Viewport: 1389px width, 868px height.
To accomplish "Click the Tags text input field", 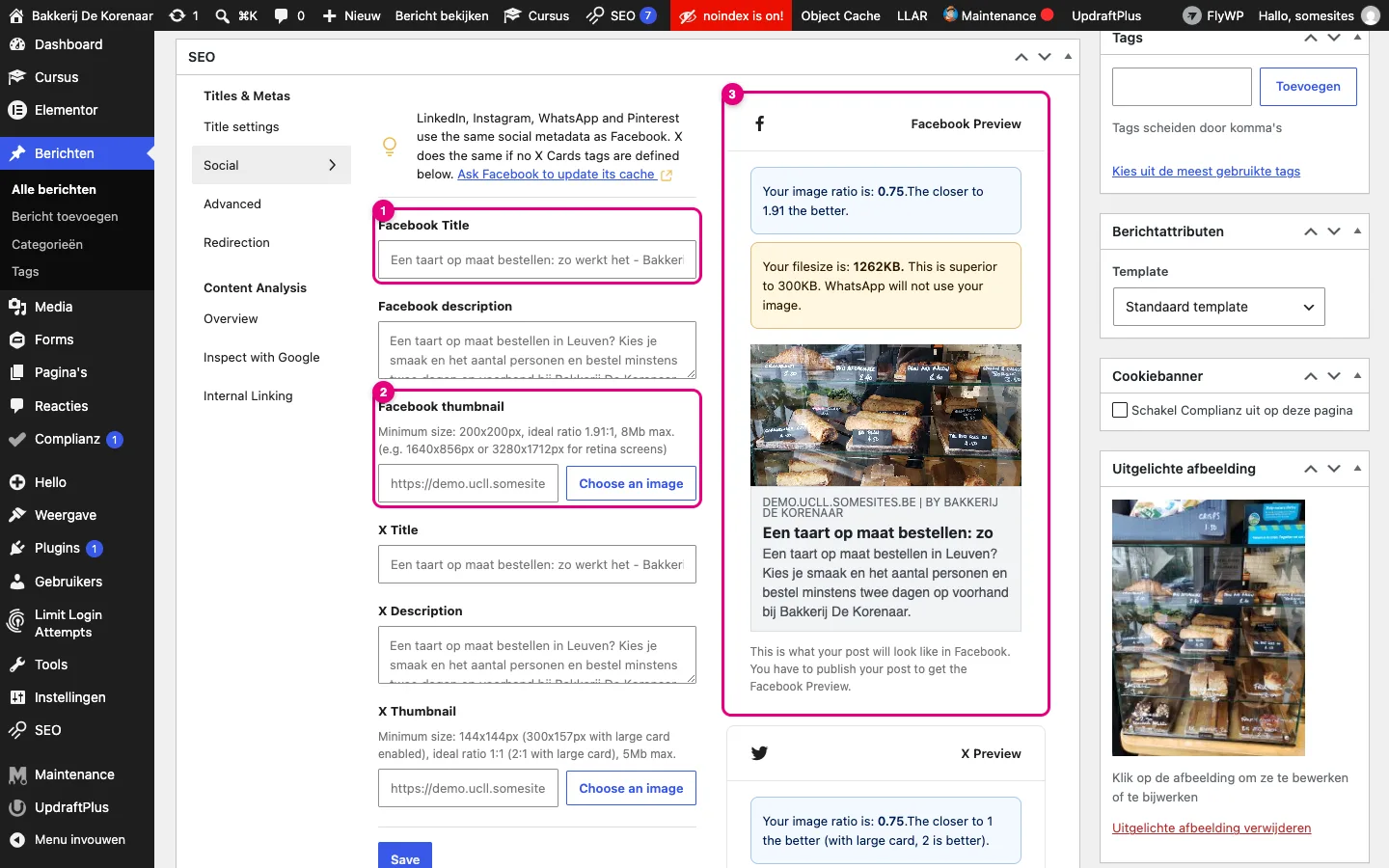I will [1182, 87].
